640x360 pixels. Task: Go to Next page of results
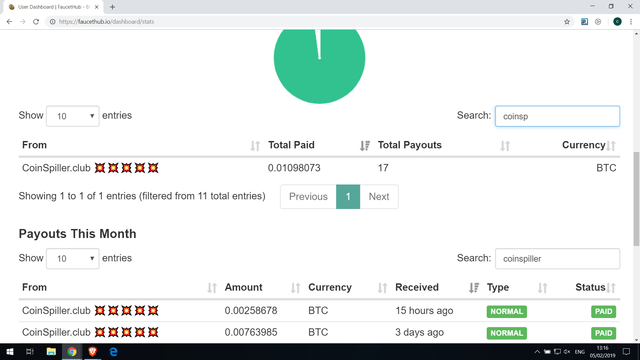(x=379, y=197)
